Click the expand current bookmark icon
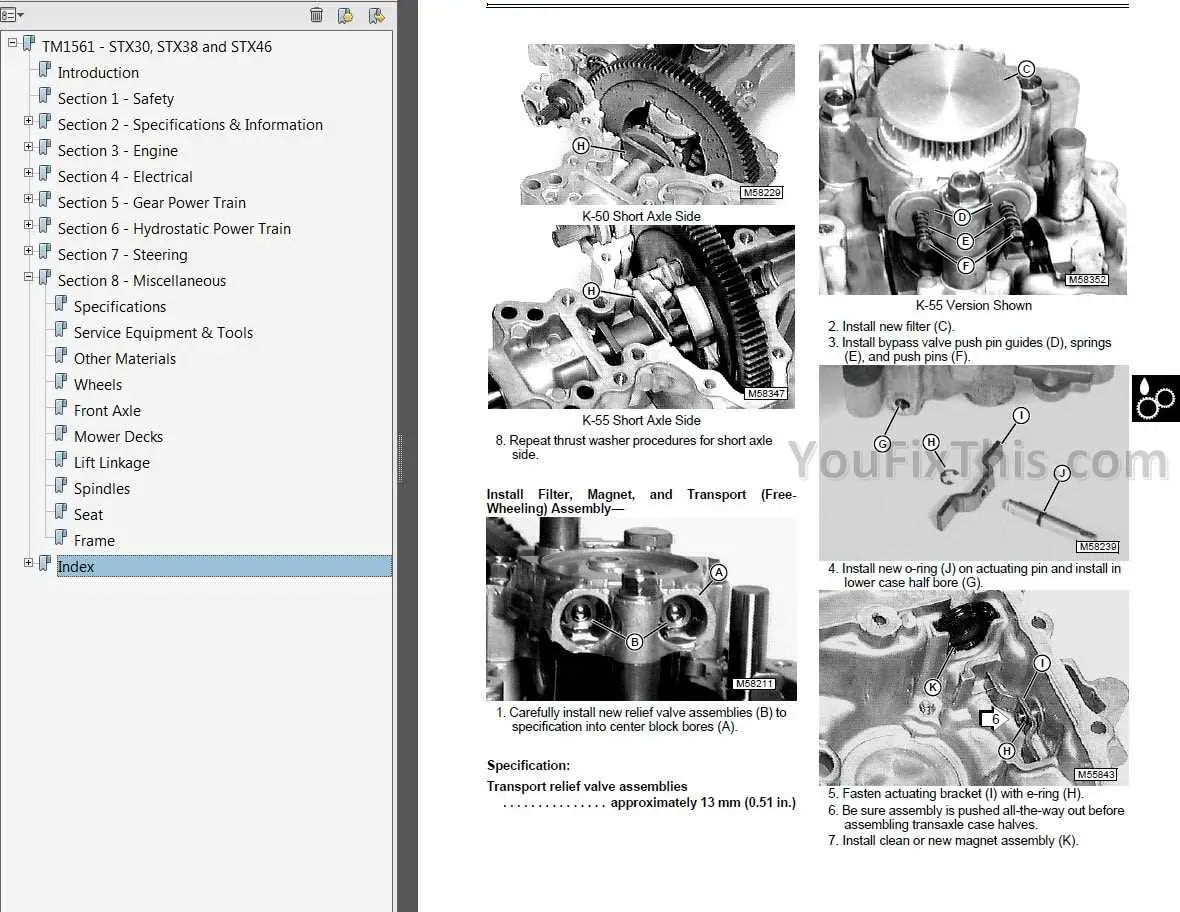The image size is (1180, 912). (377, 15)
